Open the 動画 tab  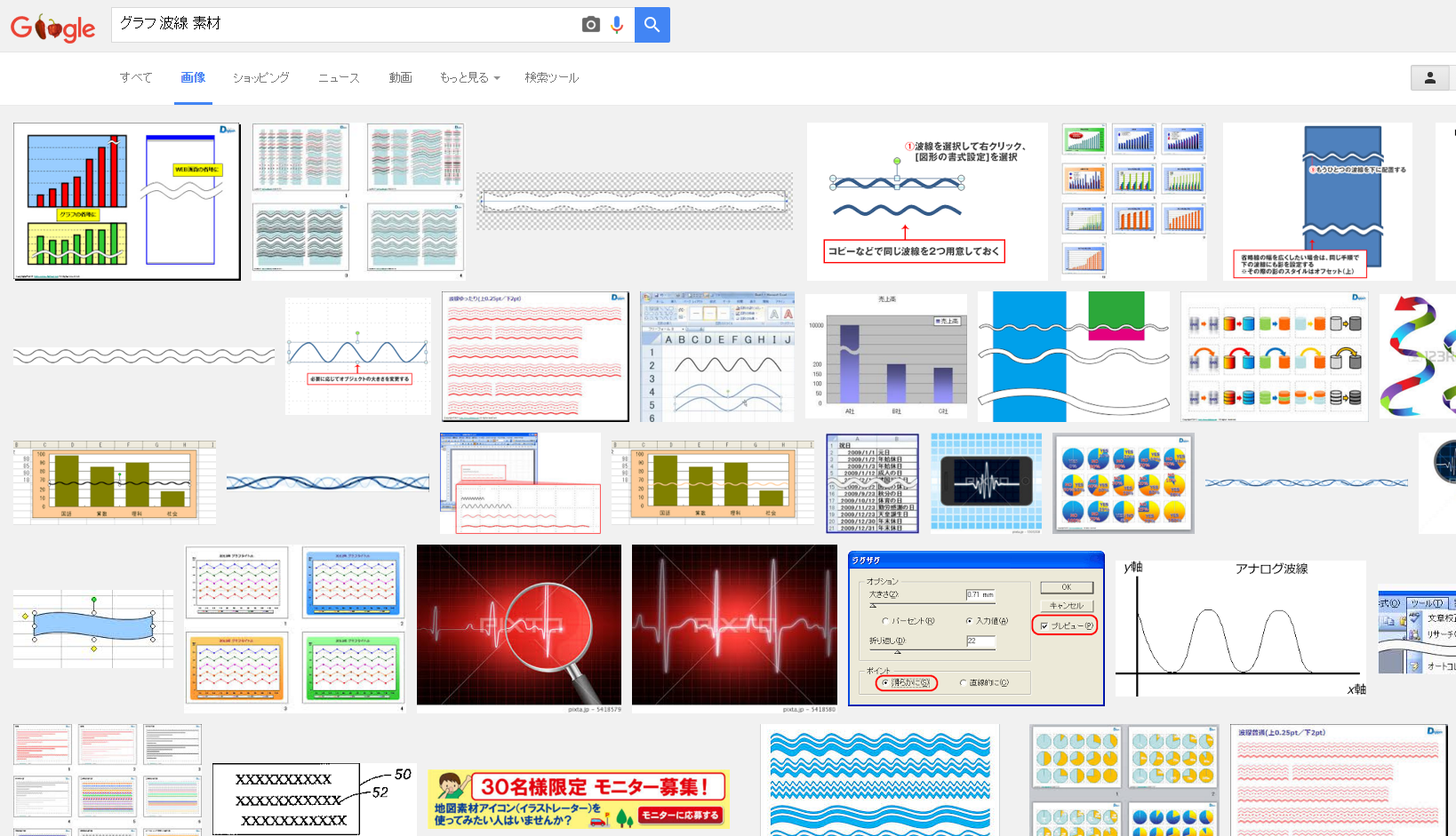(400, 77)
